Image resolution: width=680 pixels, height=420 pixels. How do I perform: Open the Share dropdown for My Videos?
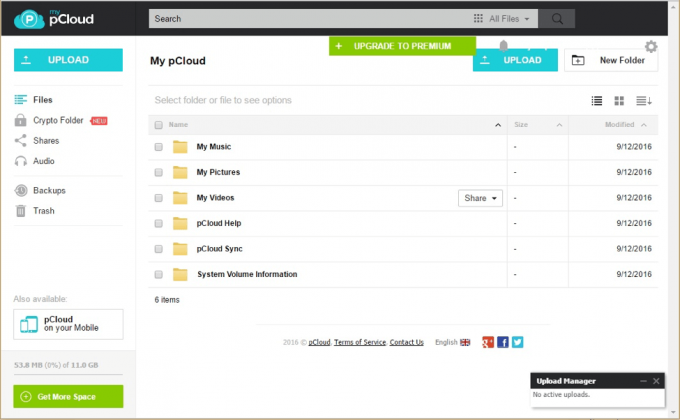click(x=480, y=198)
